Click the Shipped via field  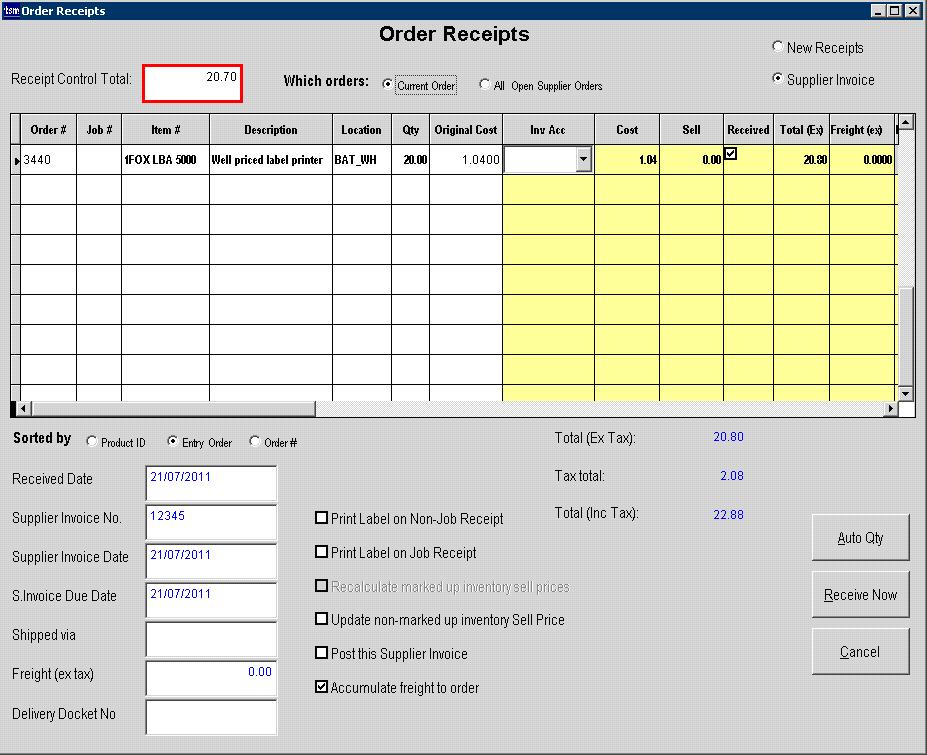click(211, 639)
